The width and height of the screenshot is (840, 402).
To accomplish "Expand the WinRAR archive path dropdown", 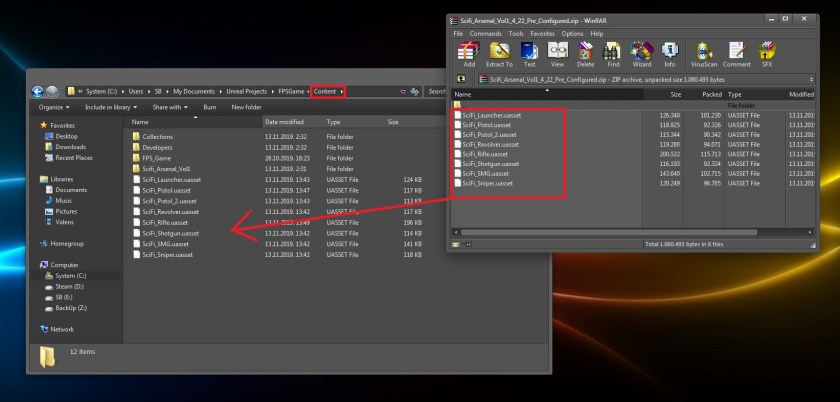I will [812, 77].
